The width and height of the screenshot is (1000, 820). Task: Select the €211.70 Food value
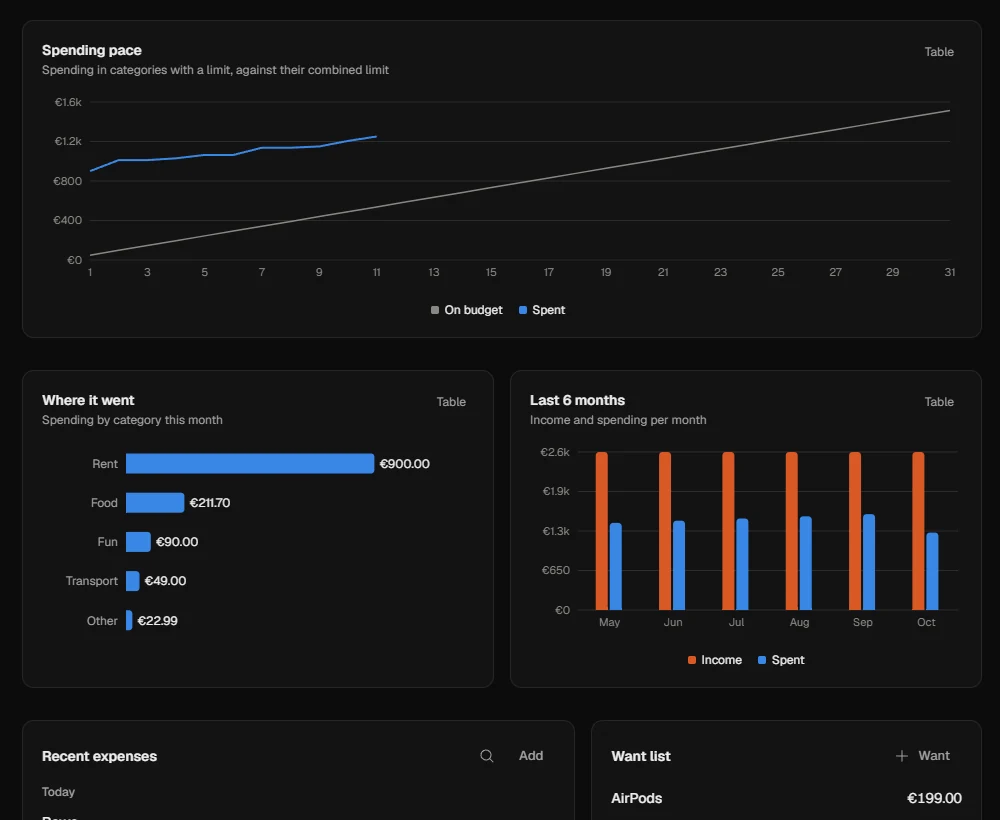[x=210, y=502]
